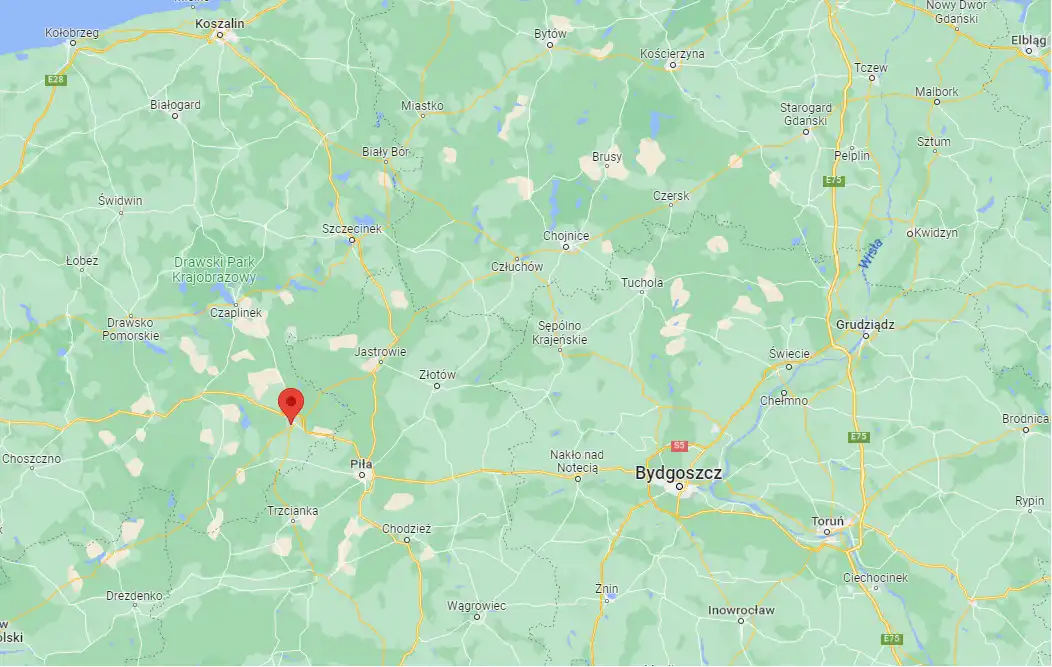Viewport: 1052px width, 667px height.
Task: Click the Koszalin city label
Action: point(220,23)
